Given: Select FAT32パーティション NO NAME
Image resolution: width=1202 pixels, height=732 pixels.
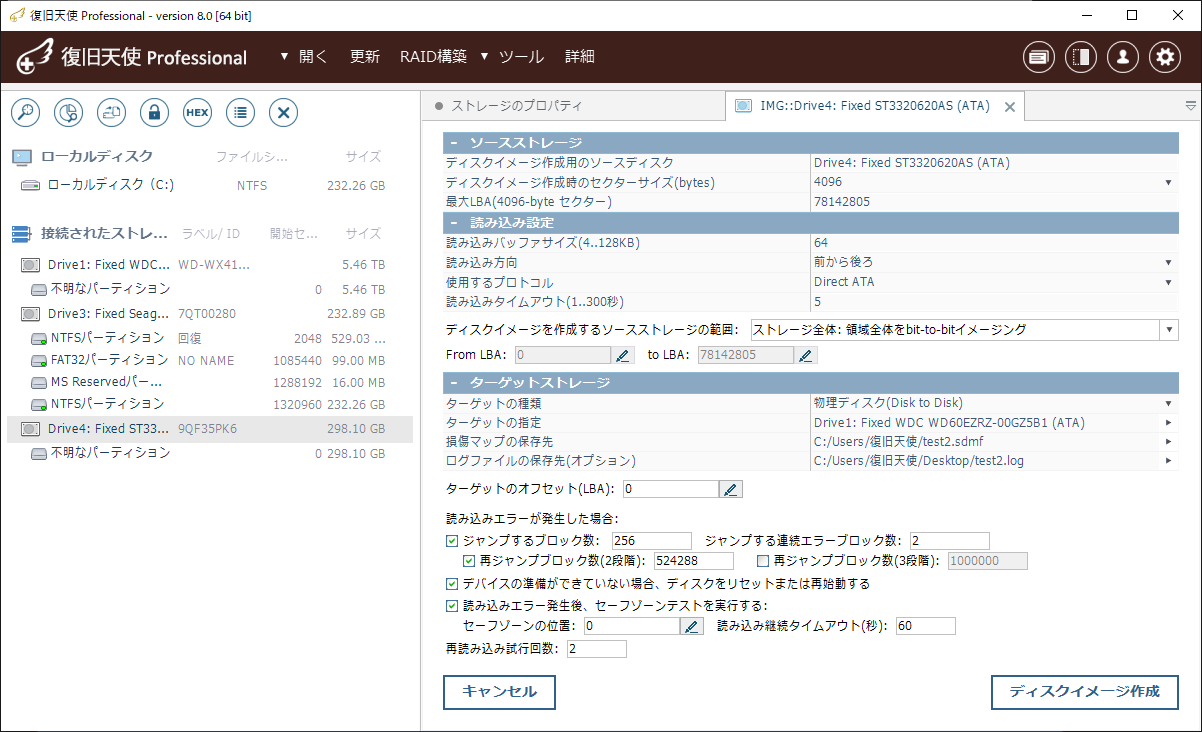Looking at the screenshot, I should point(210,360).
